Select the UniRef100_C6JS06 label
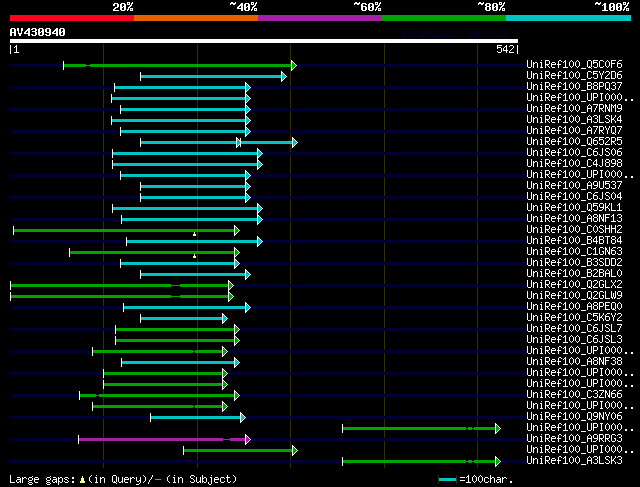640x487 pixels. click(x=574, y=153)
